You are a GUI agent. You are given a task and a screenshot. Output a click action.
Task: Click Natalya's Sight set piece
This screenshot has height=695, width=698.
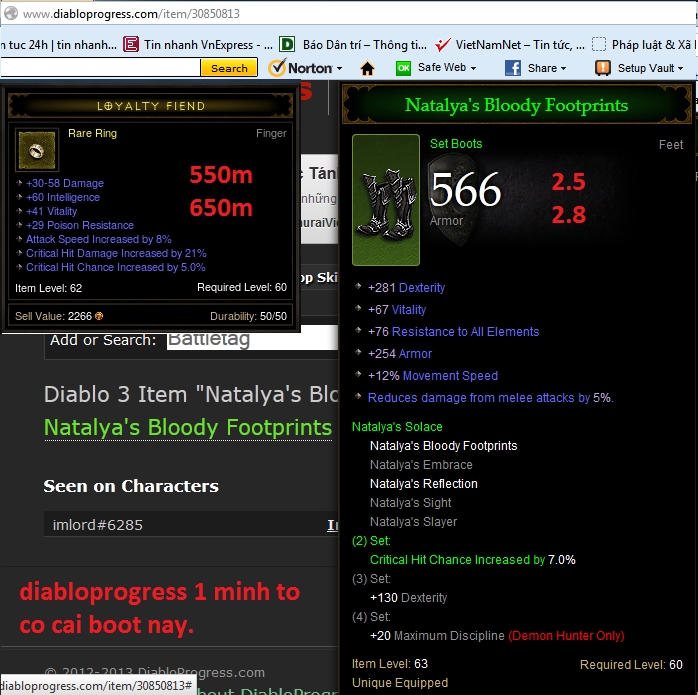410,503
